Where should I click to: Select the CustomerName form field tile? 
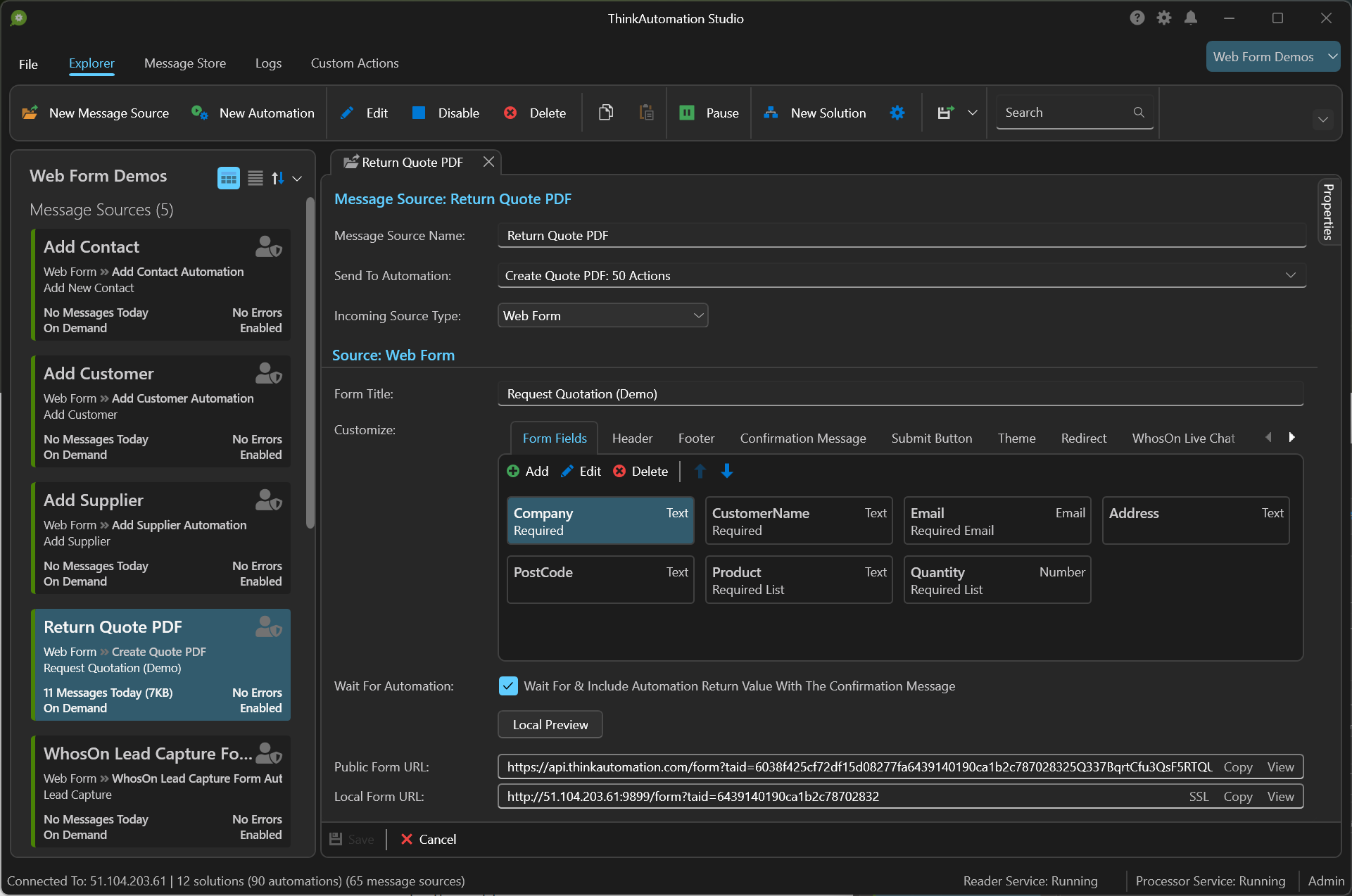click(799, 521)
